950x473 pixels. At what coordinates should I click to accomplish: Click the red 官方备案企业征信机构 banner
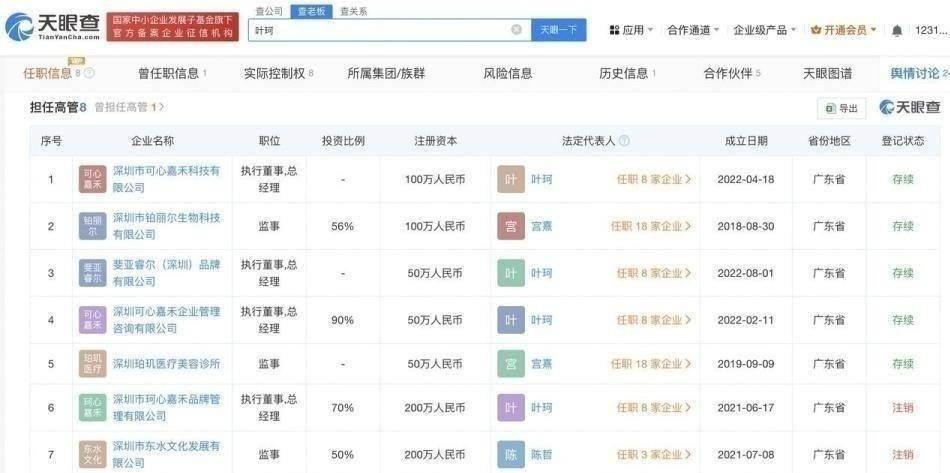(x=172, y=27)
